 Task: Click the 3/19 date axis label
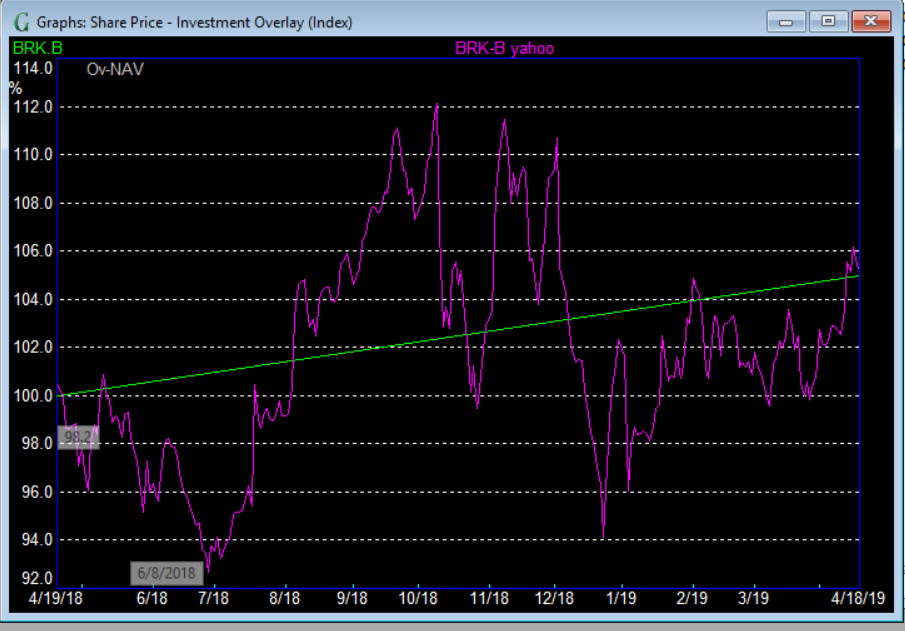[753, 598]
